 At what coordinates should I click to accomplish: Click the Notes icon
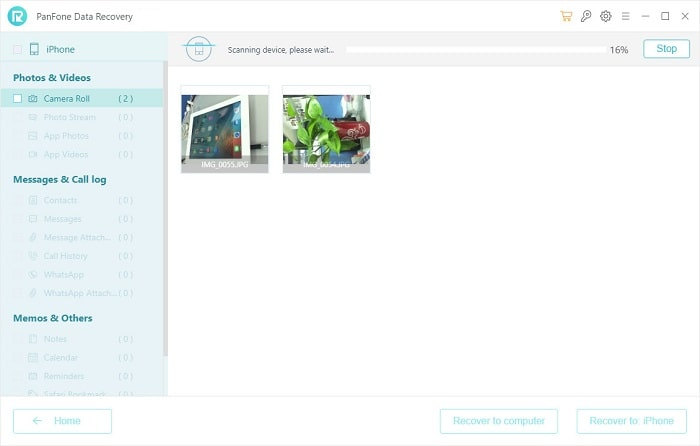coord(33,339)
